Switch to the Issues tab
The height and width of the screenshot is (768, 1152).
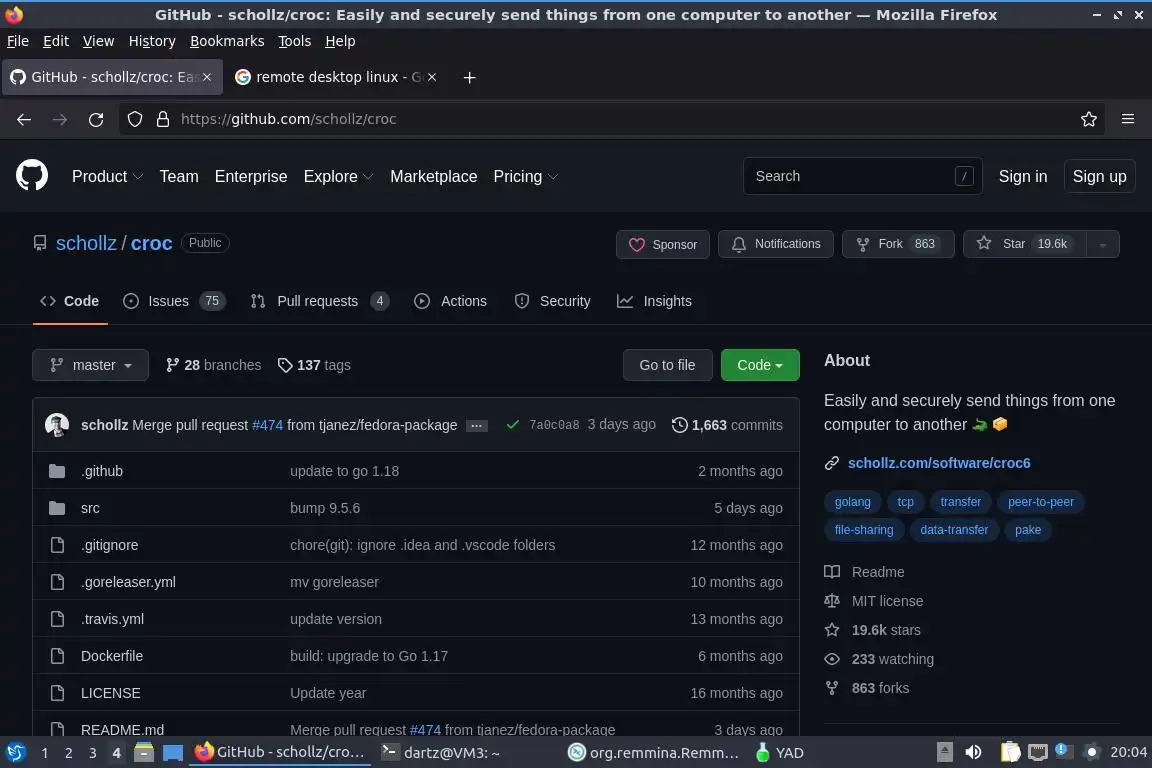[174, 301]
